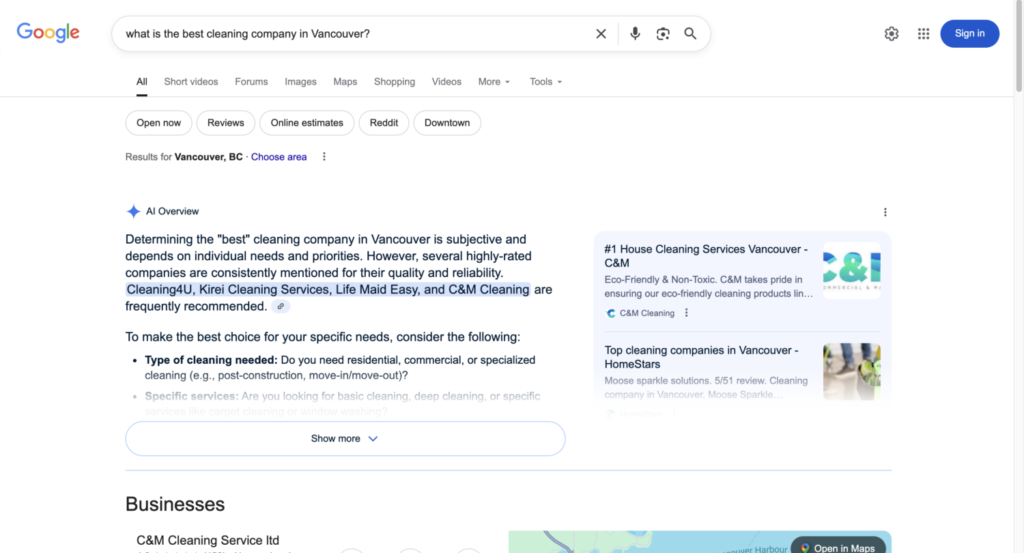Open Google apps grid icon

pos(923,34)
